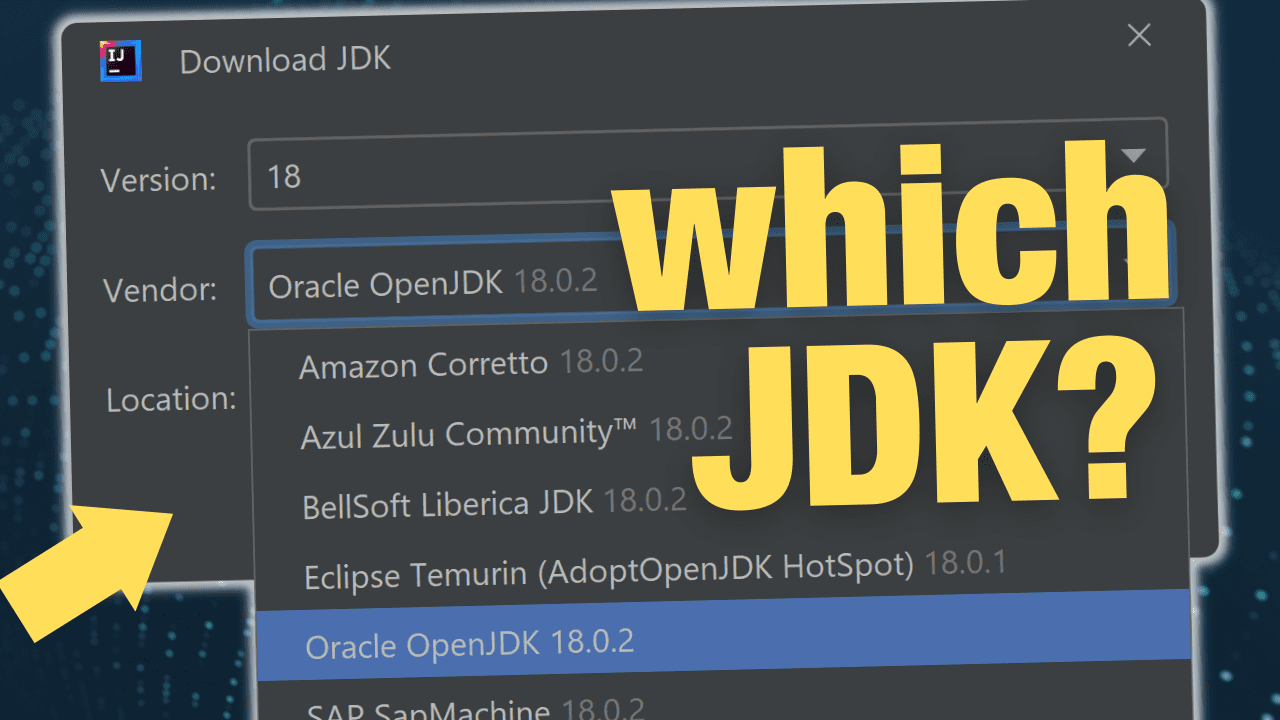Select Eclipse Temurin (AdoptOpenJDK HotSpot) entry
The width and height of the screenshot is (1280, 720).
pyautogui.click(x=608, y=571)
